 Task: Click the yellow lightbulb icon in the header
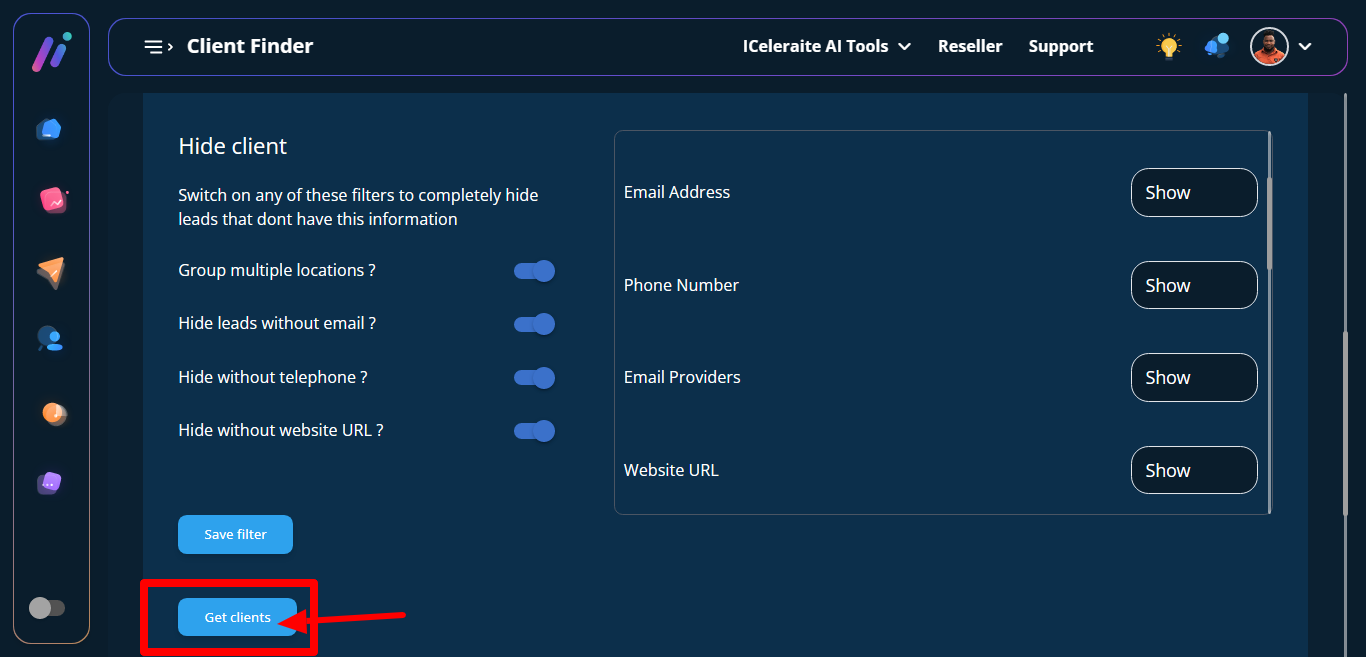click(1168, 46)
